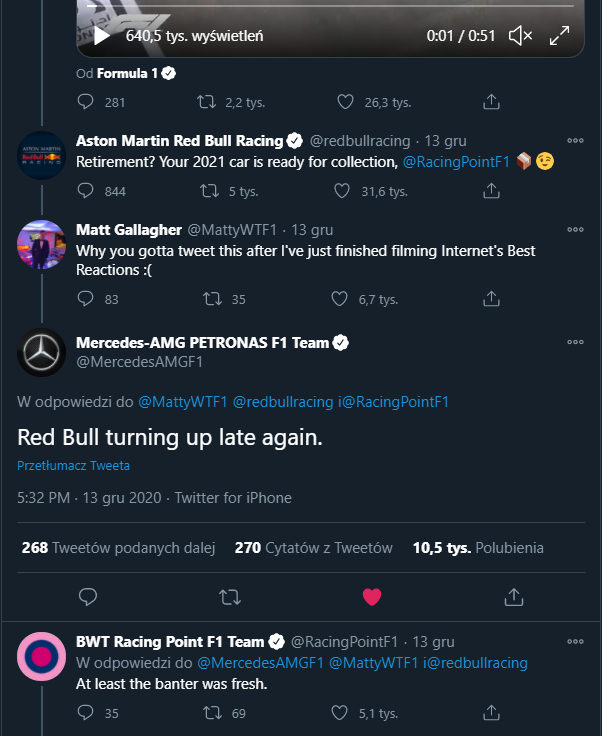Reply to the Mercedes-AMG main tweet
The height and width of the screenshot is (736, 602).
click(87, 597)
